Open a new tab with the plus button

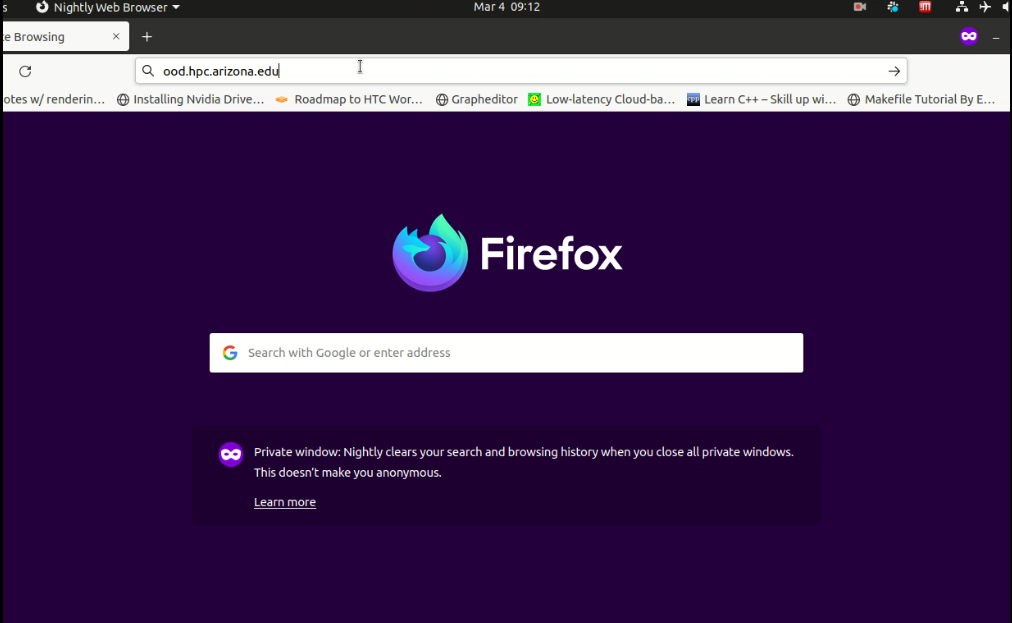147,37
